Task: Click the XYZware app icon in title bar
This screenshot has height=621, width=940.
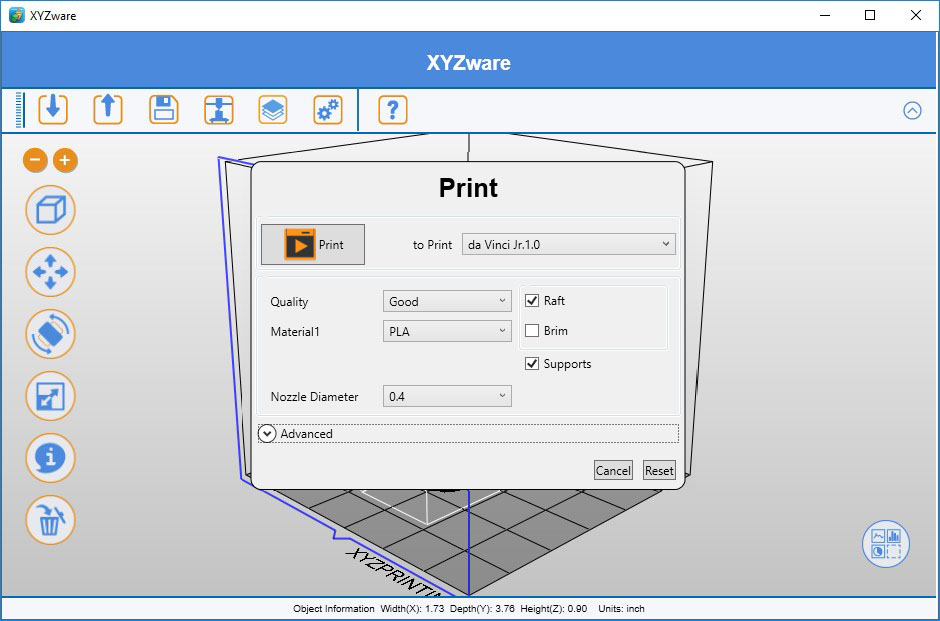Action: point(17,15)
